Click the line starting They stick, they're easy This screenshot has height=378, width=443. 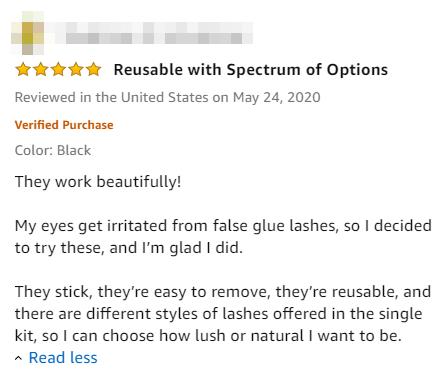coord(223,292)
